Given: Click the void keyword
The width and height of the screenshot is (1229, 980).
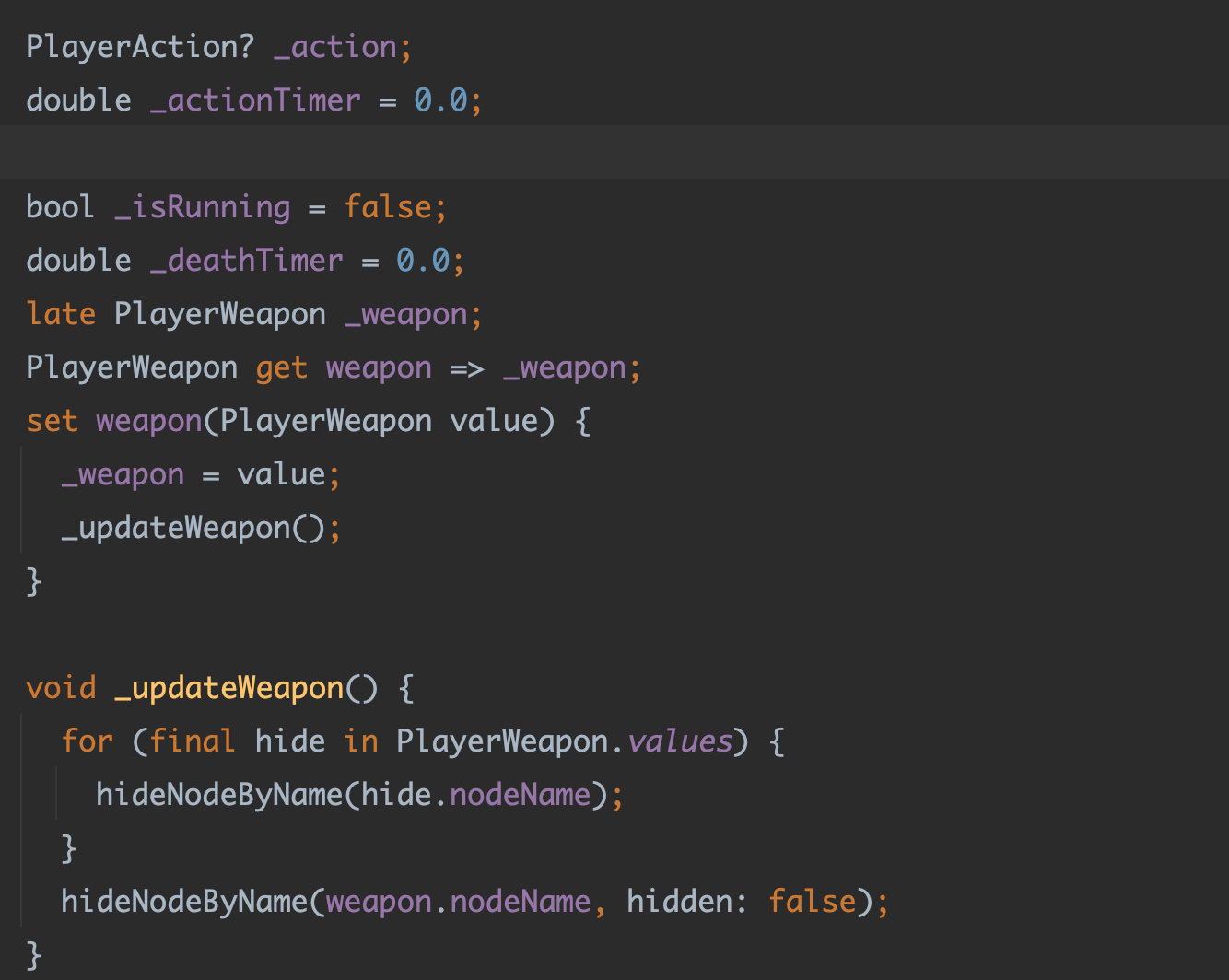Looking at the screenshot, I should coord(61,688).
